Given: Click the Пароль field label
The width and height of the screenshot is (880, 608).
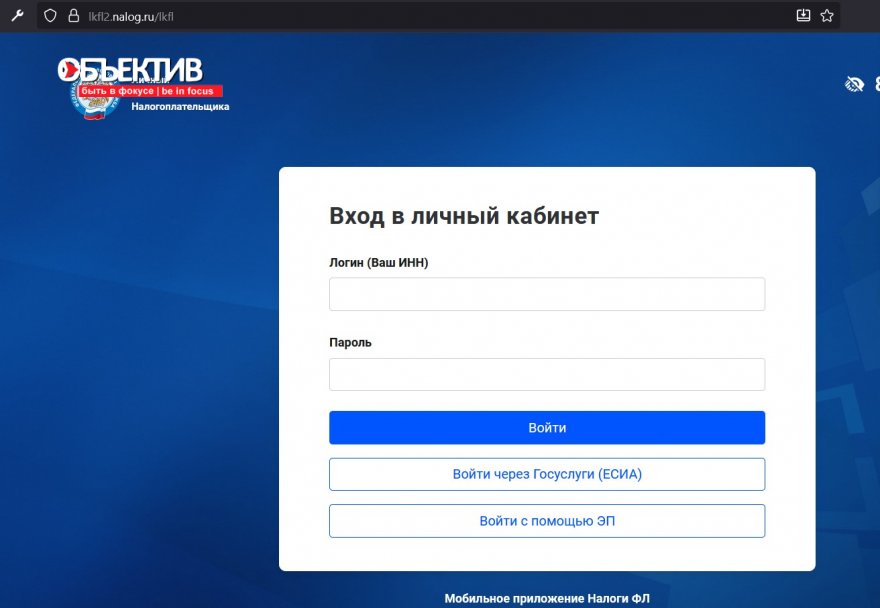Looking at the screenshot, I should click(350, 342).
